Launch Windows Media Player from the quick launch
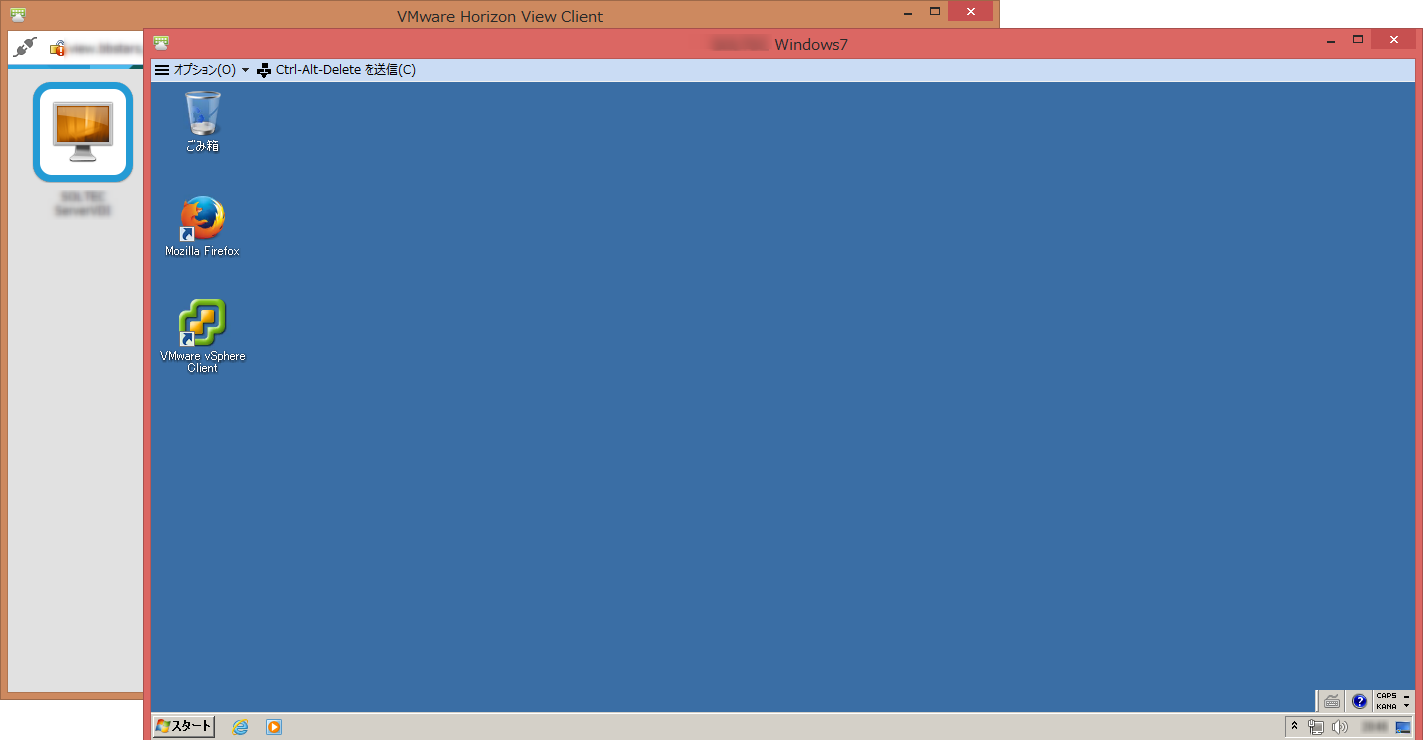 pyautogui.click(x=273, y=727)
